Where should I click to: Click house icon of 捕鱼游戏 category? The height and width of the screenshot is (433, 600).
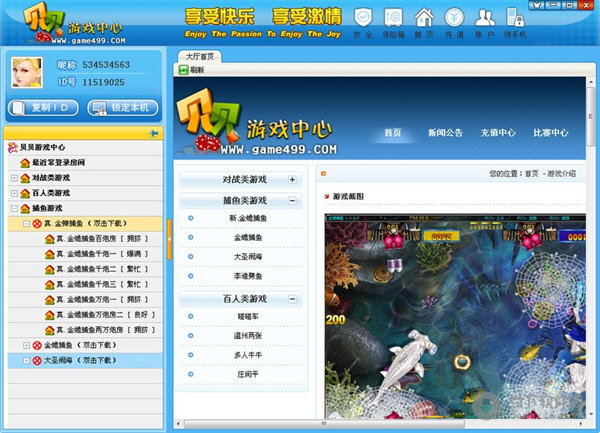(25, 208)
